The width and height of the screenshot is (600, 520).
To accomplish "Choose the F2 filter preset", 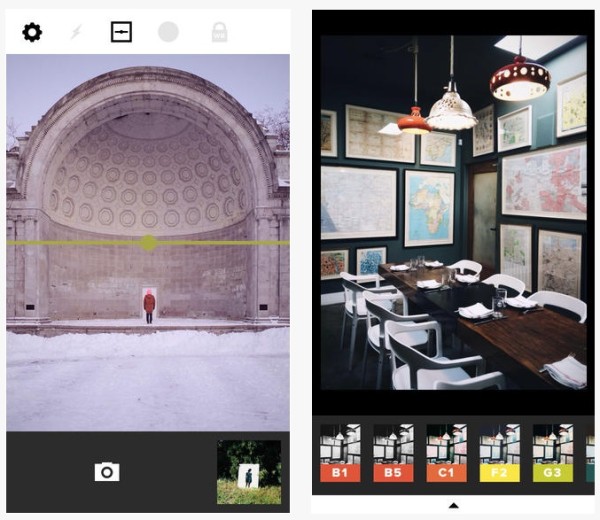I will click(x=500, y=453).
